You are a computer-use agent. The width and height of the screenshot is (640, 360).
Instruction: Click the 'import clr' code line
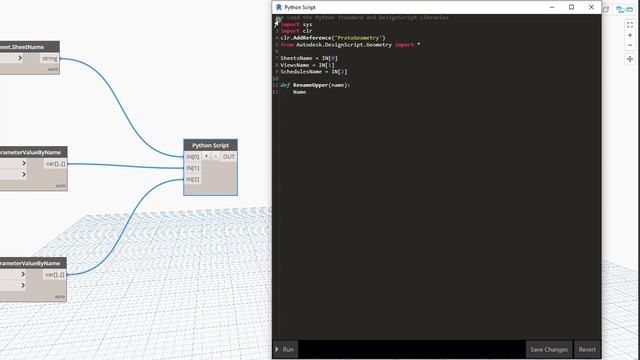pyautogui.click(x=296, y=31)
